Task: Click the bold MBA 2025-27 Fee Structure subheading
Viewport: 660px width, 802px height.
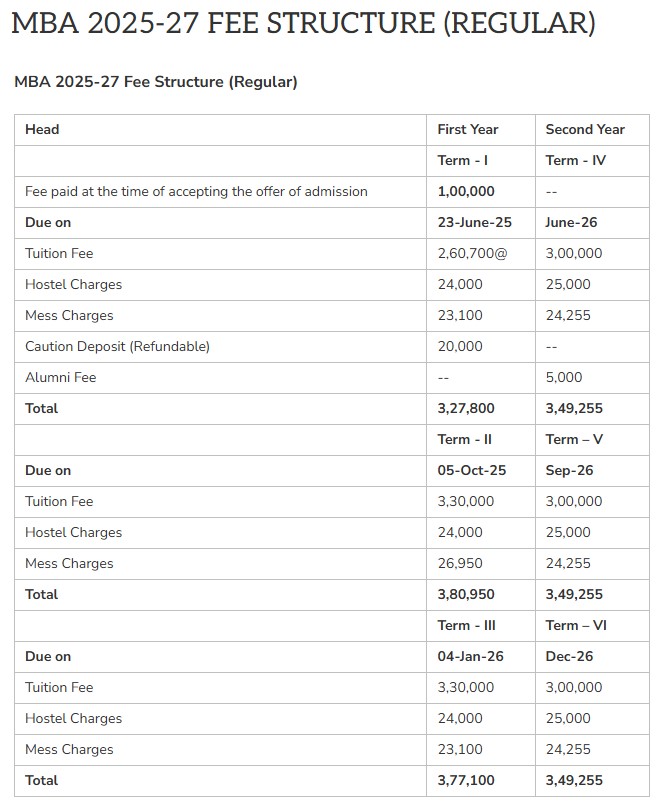Action: coord(156,82)
